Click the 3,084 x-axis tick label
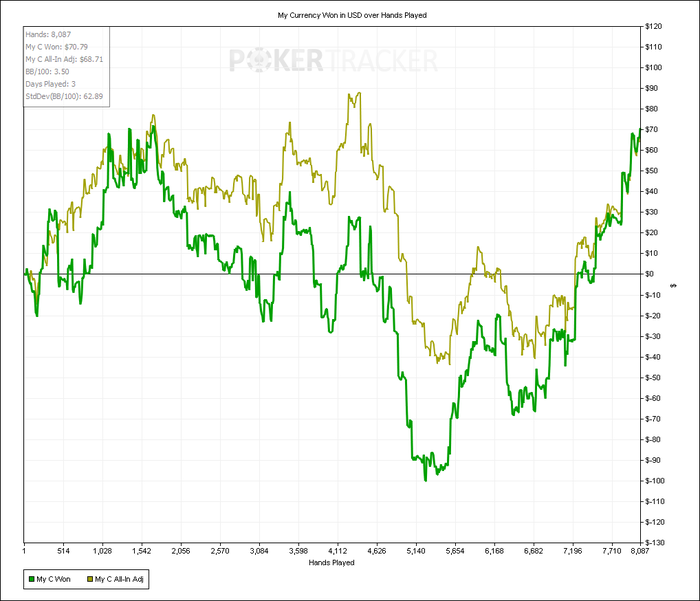700x601 pixels. coord(259,551)
